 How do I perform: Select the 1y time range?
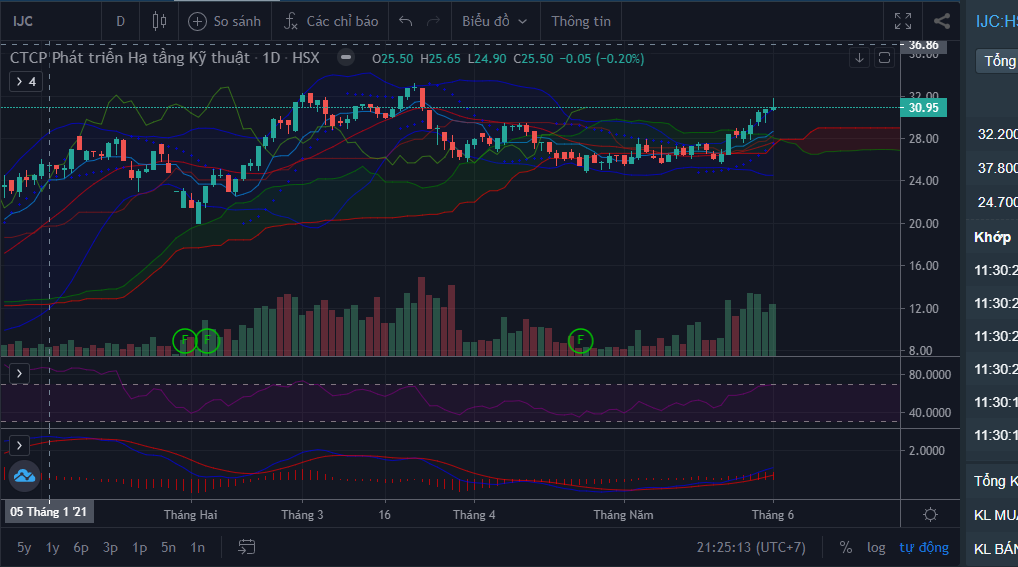point(53,547)
